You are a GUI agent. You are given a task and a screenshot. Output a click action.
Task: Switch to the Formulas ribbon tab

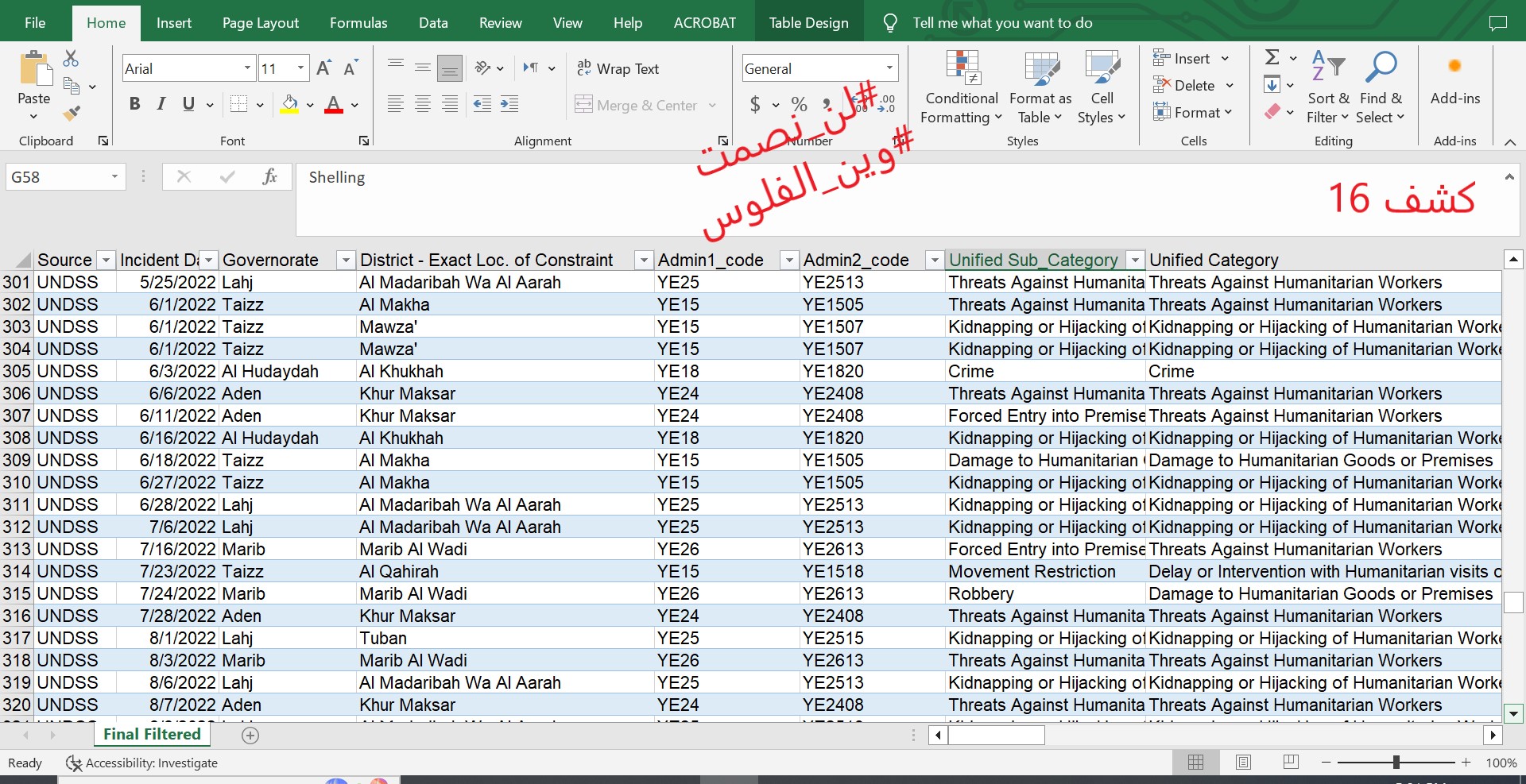point(358,23)
